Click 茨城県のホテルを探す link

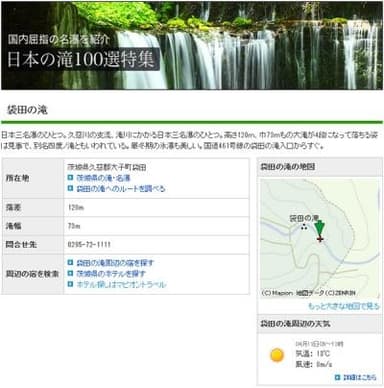point(111,274)
